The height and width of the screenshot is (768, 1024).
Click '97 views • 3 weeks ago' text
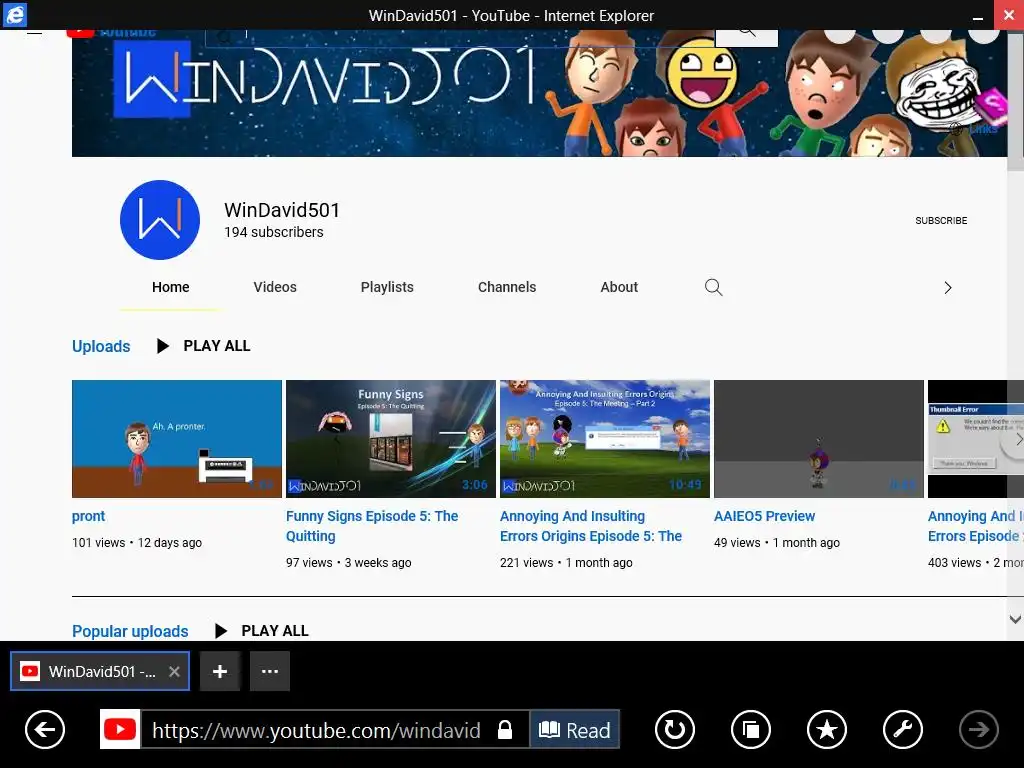[349, 563]
